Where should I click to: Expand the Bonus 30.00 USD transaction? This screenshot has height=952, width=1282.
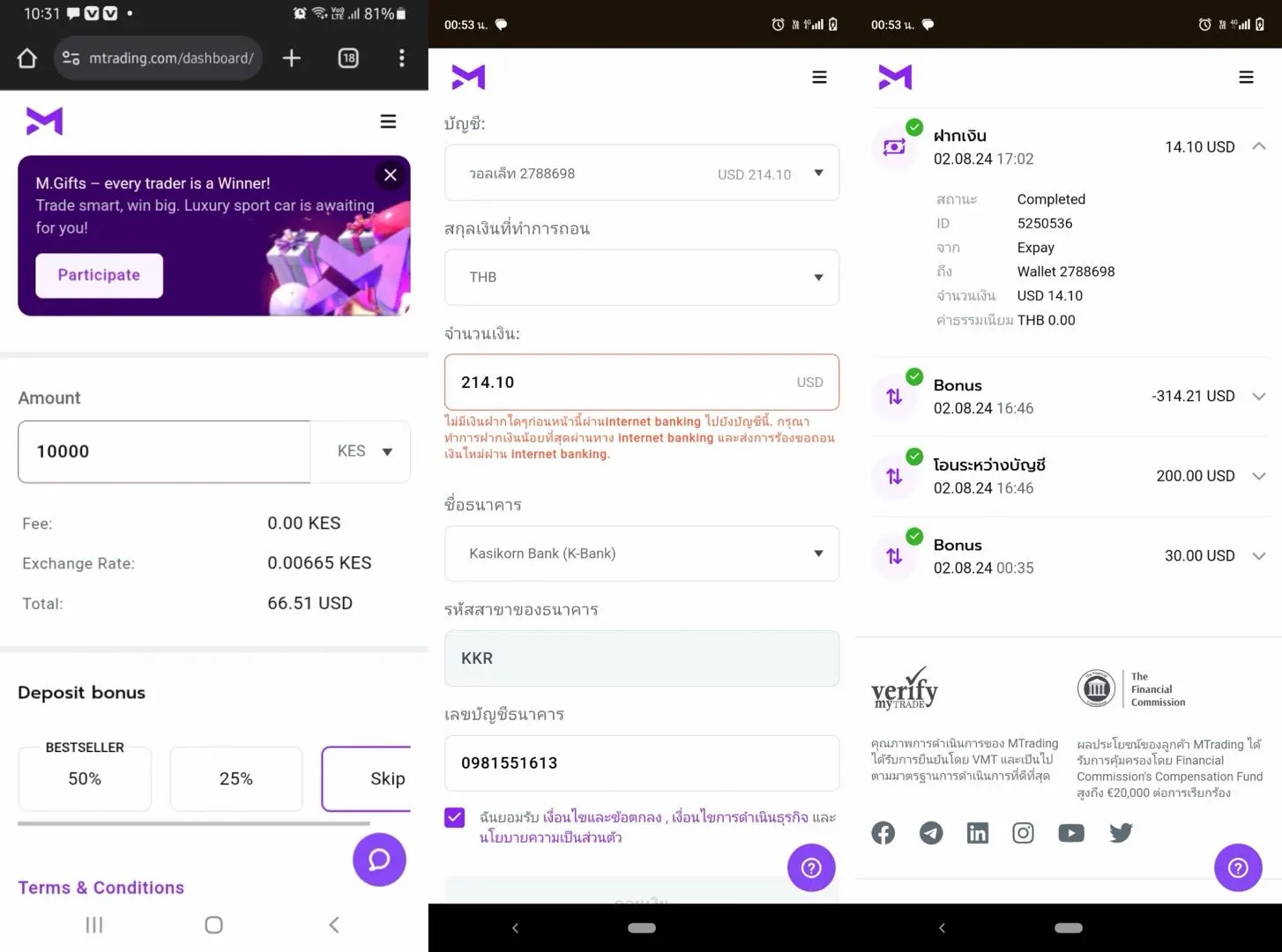(x=1259, y=556)
